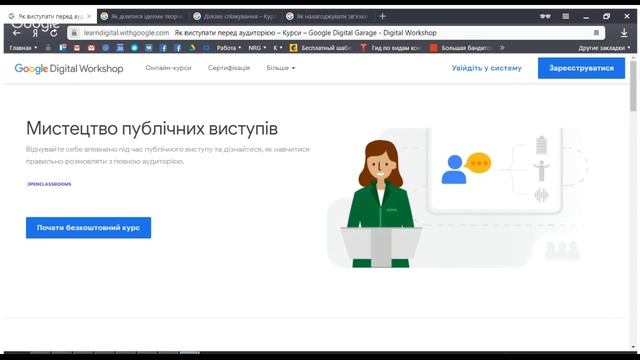640x360 pixels.
Task: Open 'Другие закладки' folder dropdown
Action: tap(604, 48)
